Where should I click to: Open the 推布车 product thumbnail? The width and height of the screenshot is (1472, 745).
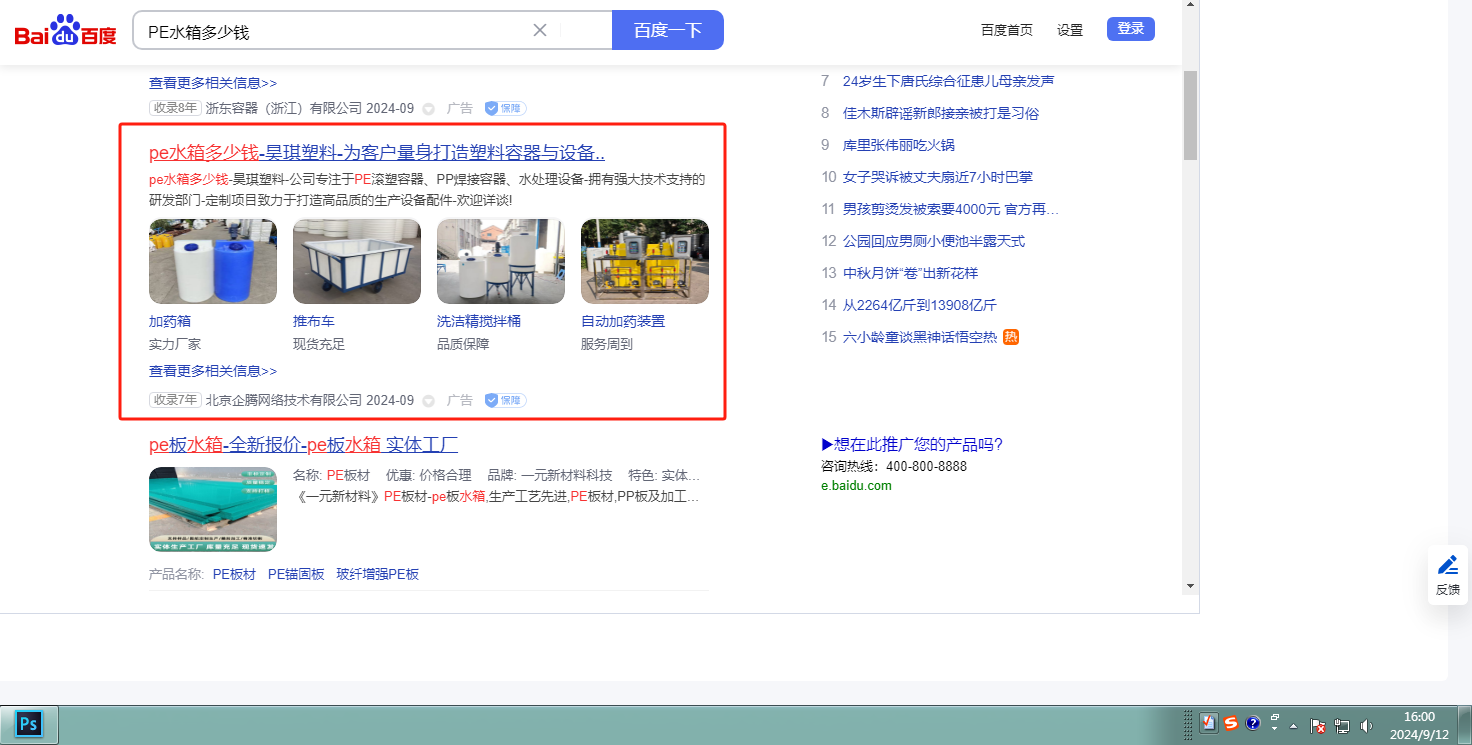tap(357, 261)
